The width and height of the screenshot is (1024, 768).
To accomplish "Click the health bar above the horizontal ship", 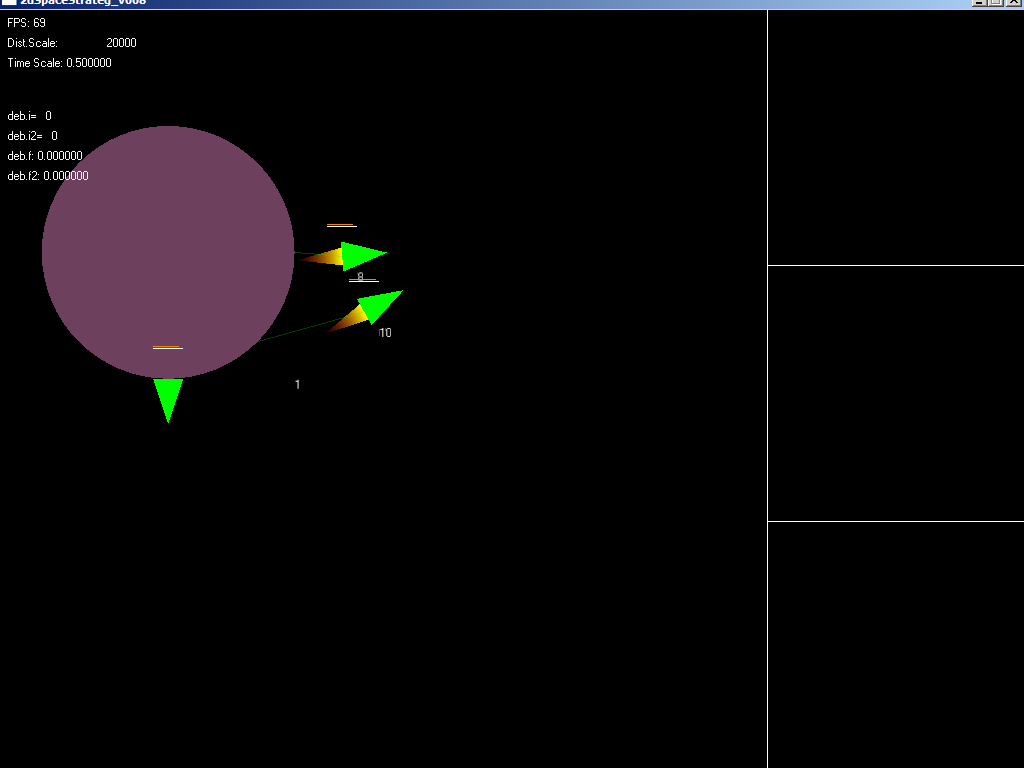I will coord(341,225).
